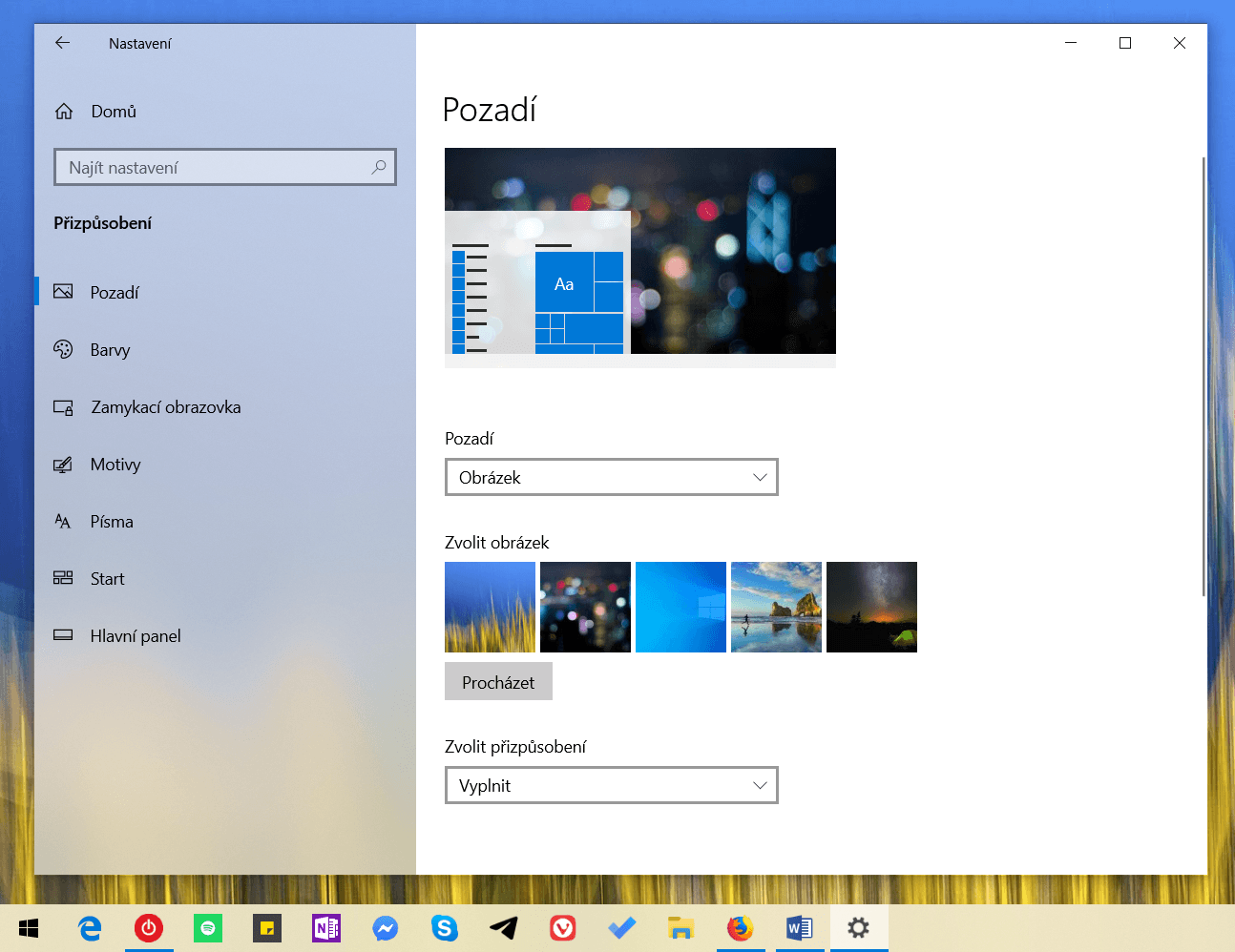Choose the blurred city lights picture
The image size is (1235, 952).
click(585, 607)
